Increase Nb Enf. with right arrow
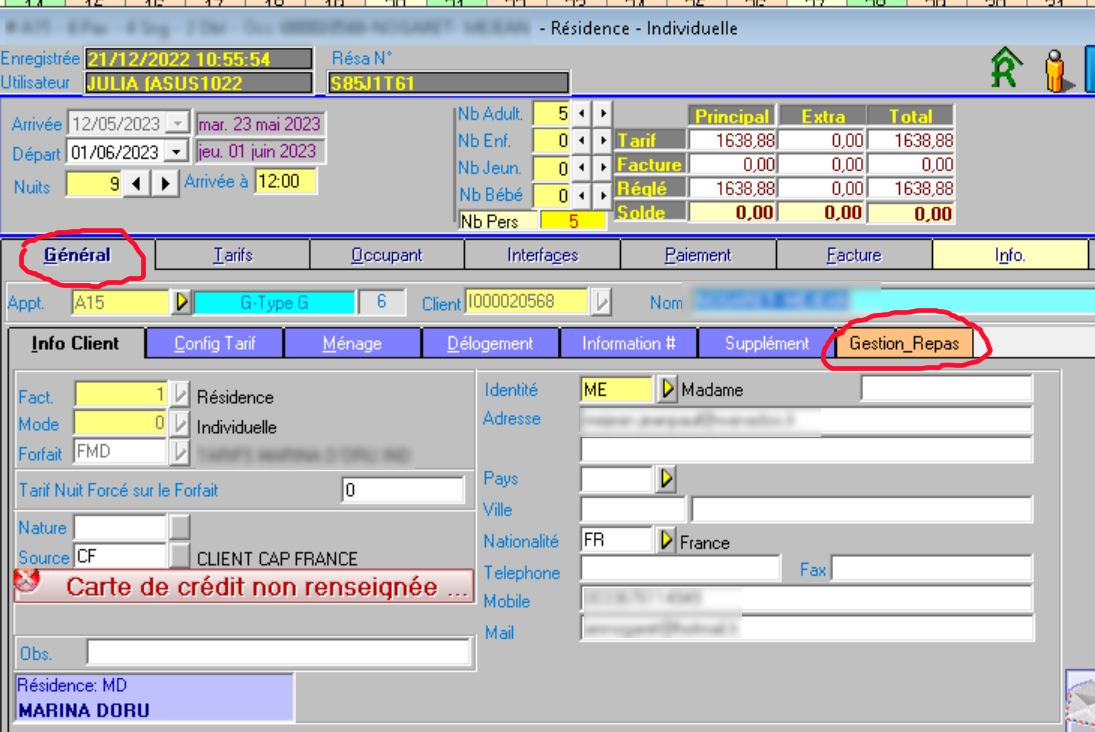 tap(602, 142)
